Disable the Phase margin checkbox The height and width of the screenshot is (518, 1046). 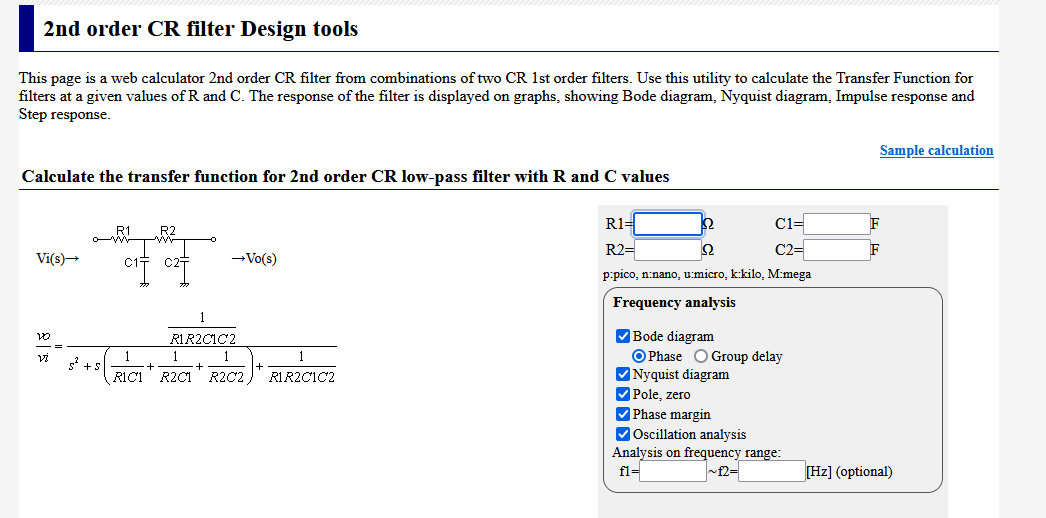point(623,415)
